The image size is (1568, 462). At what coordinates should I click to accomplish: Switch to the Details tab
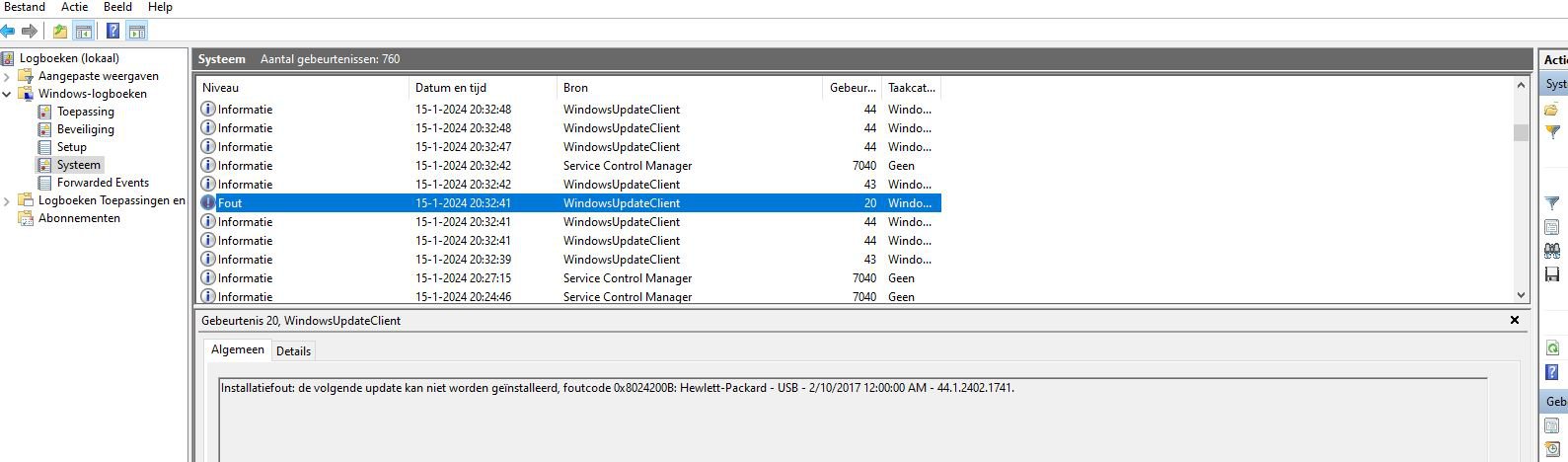[293, 350]
